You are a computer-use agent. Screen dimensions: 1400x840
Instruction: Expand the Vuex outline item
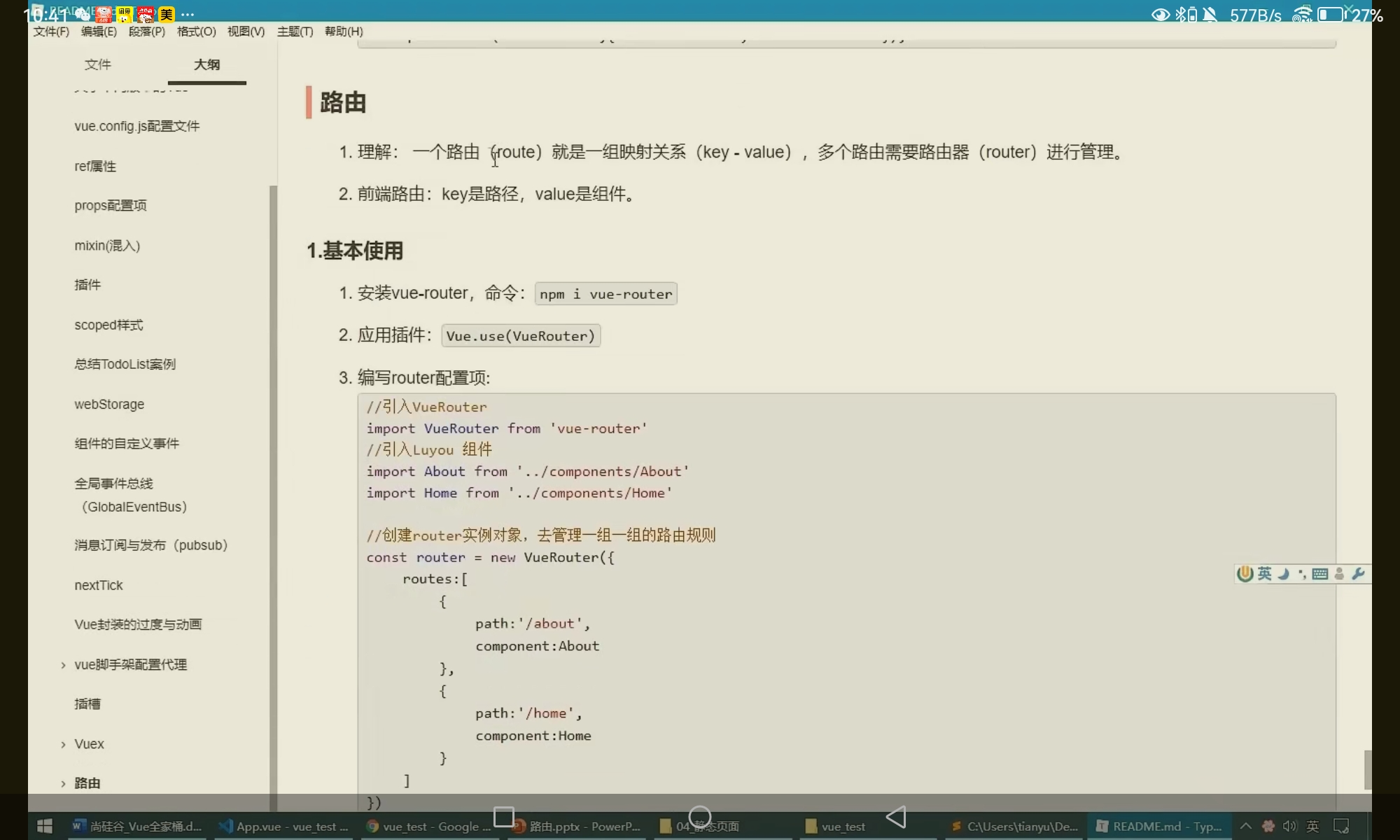[63, 744]
